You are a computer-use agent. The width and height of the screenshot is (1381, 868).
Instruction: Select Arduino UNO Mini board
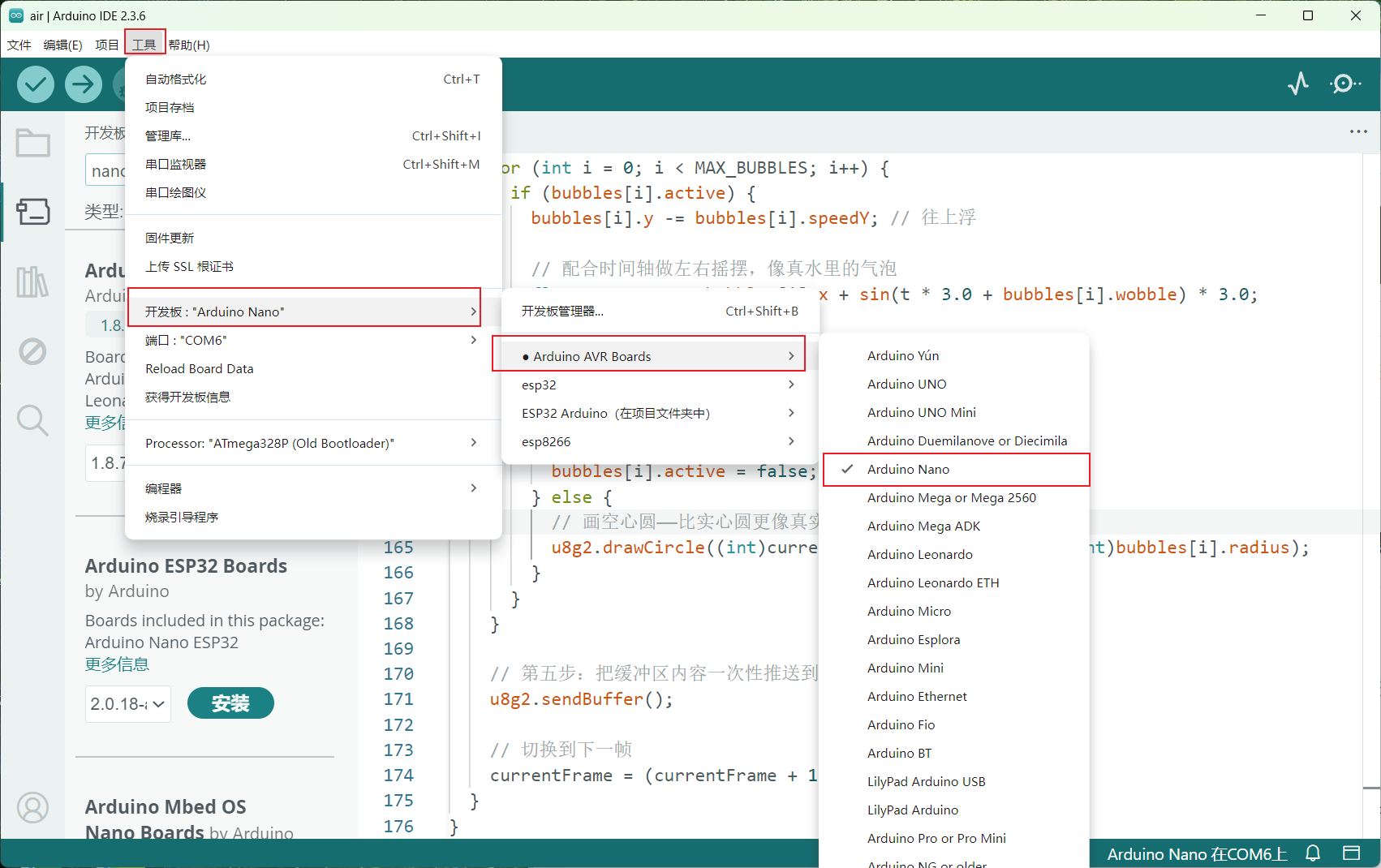pos(954,412)
